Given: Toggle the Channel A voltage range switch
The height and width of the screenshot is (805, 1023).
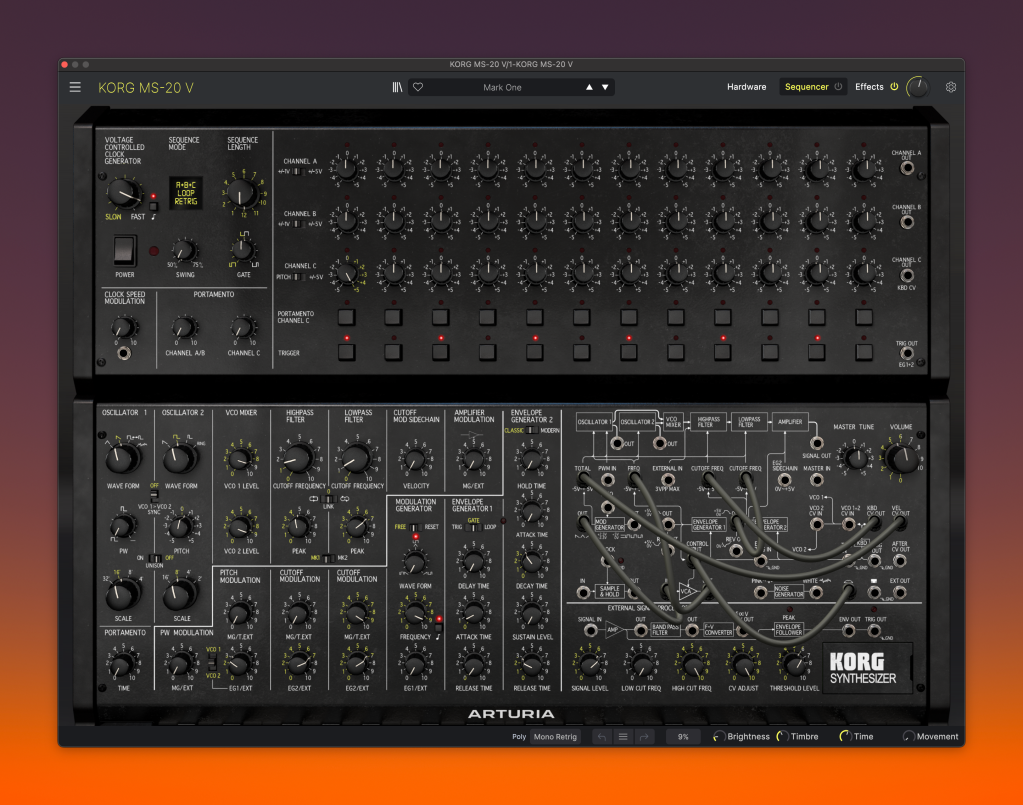Looking at the screenshot, I should 297,170.
